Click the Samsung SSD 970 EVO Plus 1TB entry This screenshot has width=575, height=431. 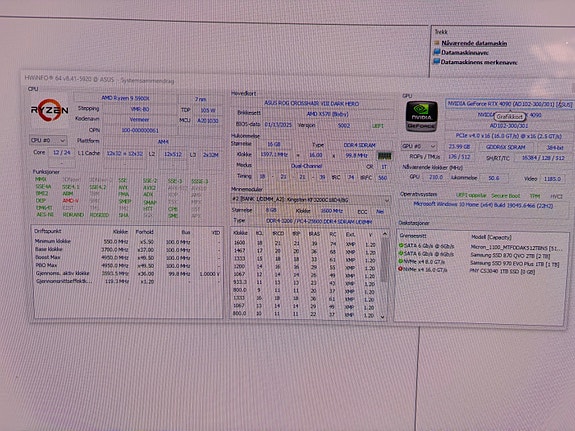point(514,264)
